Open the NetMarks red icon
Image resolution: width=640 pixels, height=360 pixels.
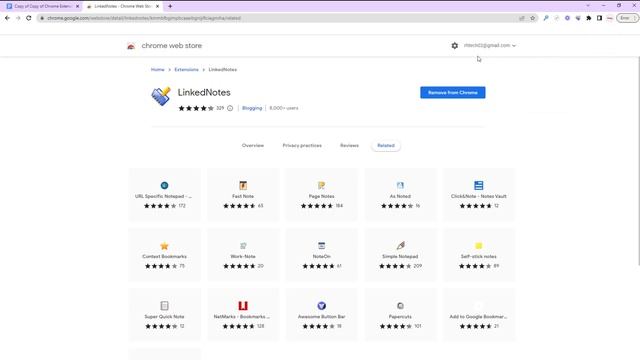pyautogui.click(x=243, y=306)
